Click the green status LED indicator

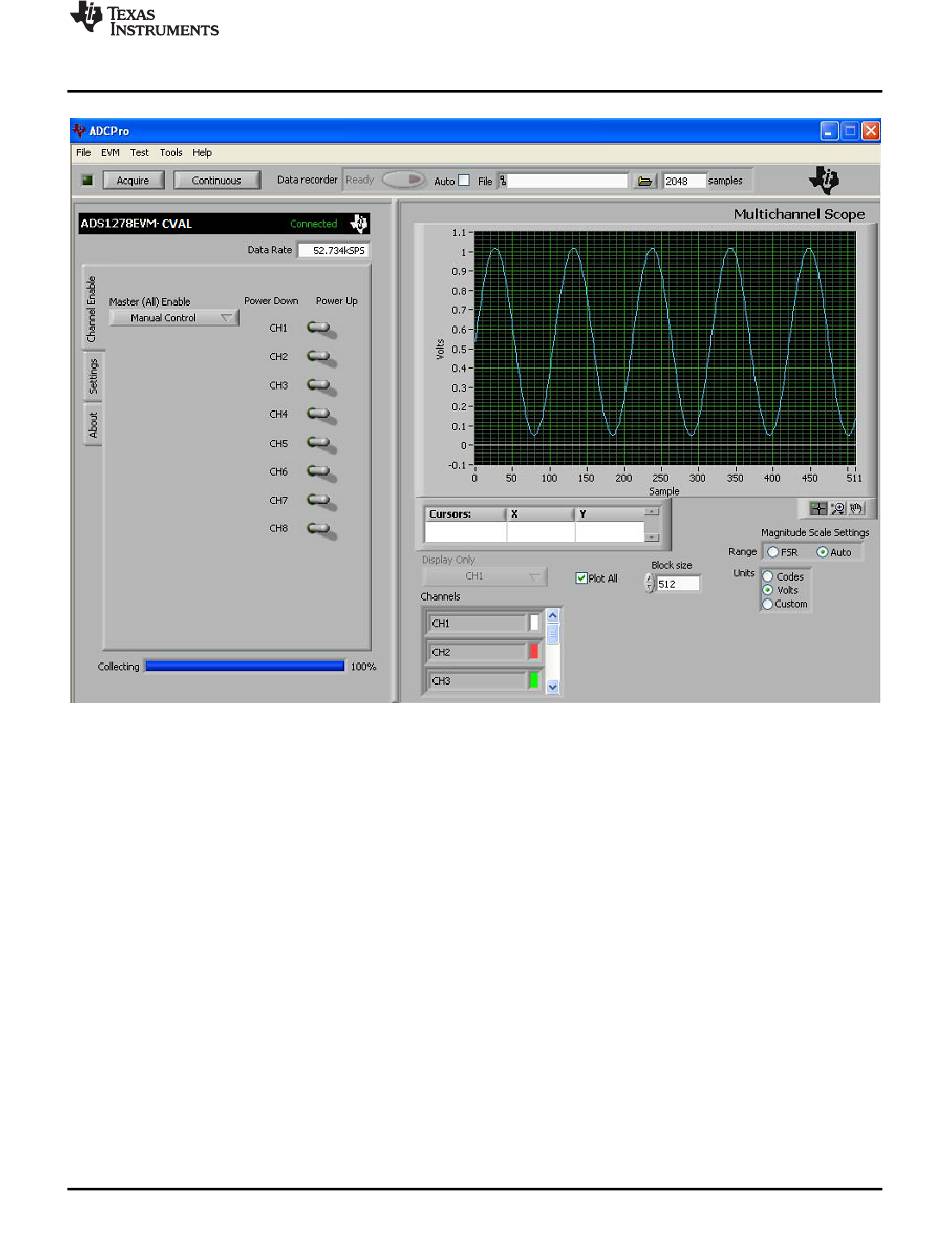pos(87,181)
